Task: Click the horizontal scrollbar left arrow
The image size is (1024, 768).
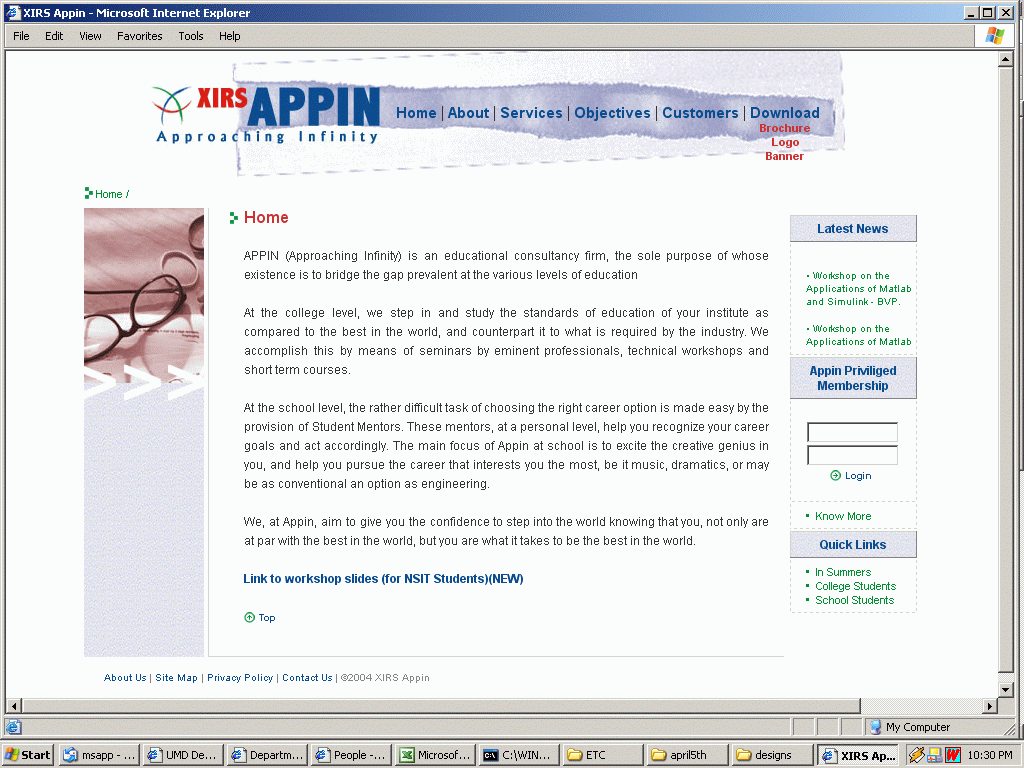Action: coord(14,706)
